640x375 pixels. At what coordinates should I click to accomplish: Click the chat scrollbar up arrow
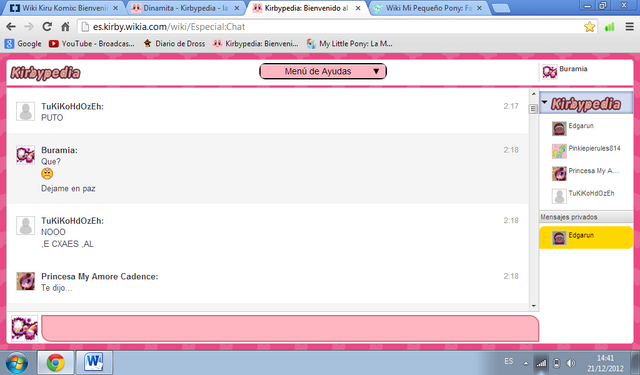point(533,94)
